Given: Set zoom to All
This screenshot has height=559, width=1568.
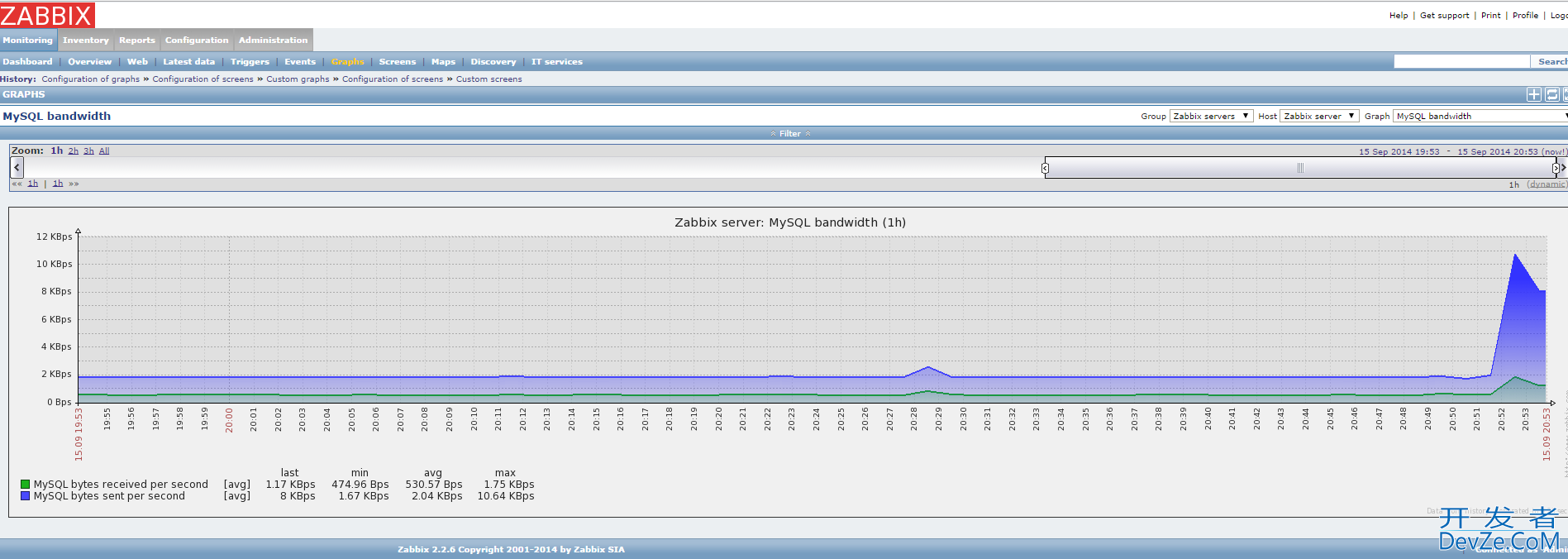Looking at the screenshot, I should (104, 150).
